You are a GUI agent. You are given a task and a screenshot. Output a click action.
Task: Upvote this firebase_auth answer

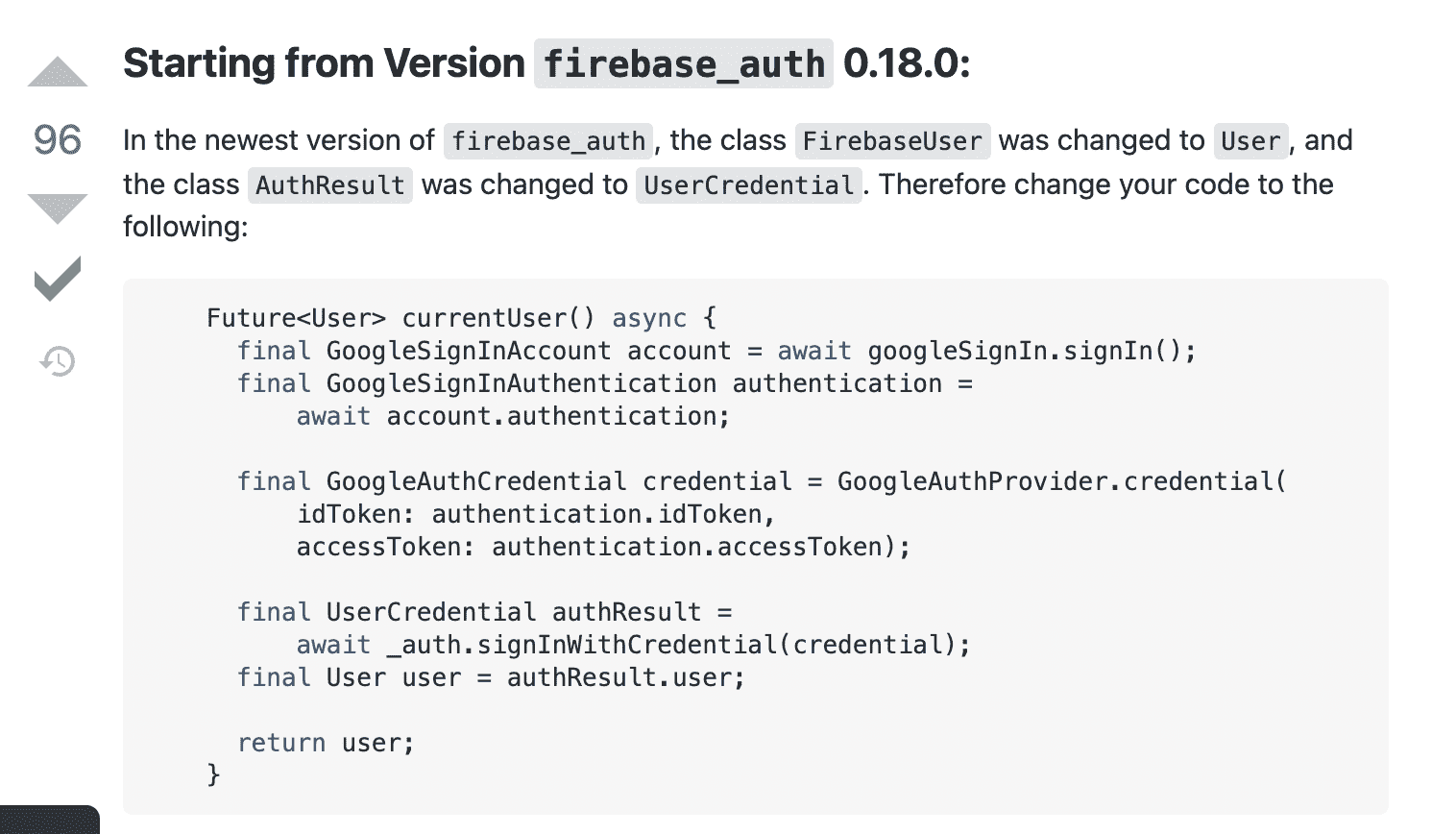(x=58, y=73)
